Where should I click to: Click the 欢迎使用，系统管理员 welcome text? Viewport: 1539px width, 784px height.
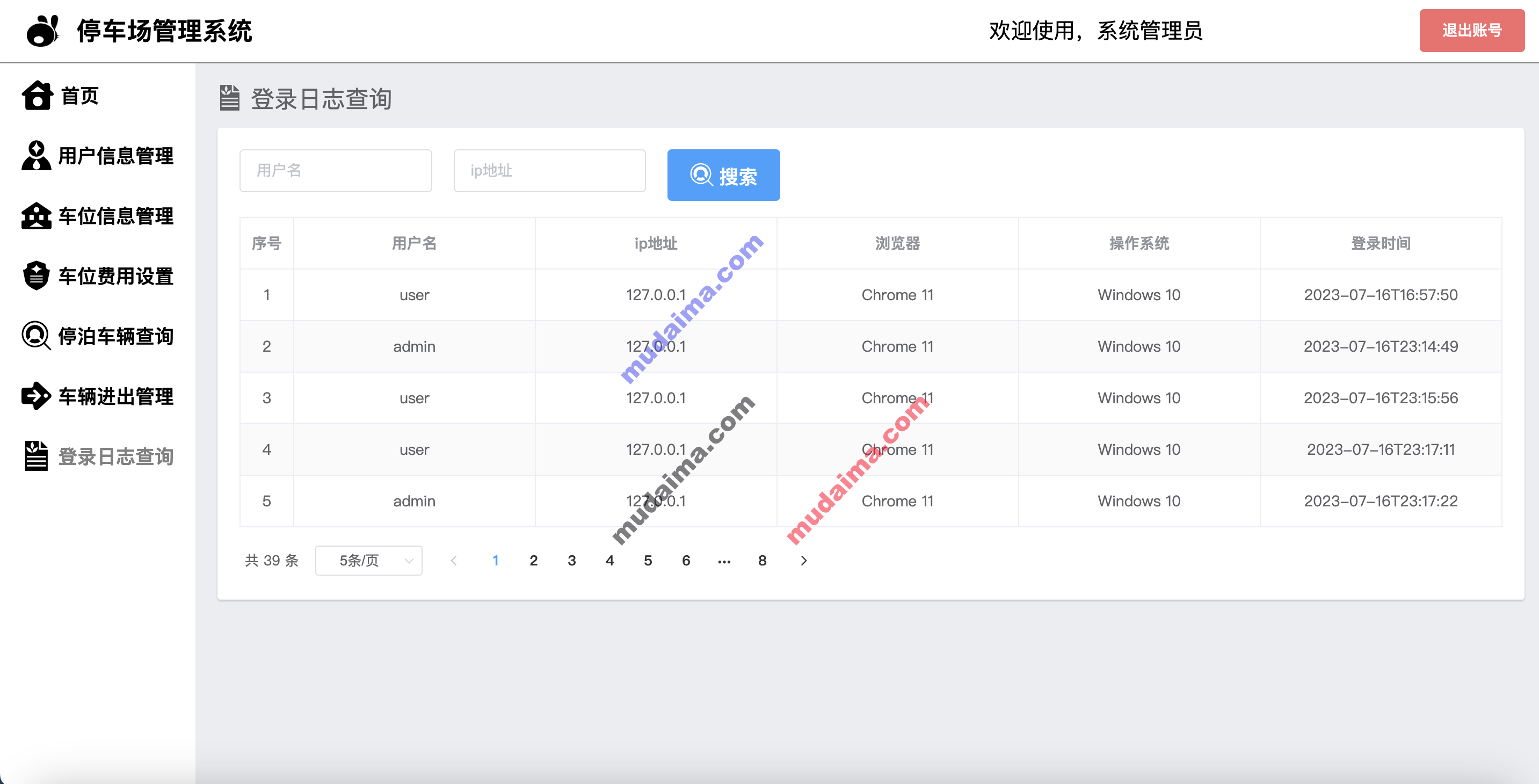coord(1095,31)
